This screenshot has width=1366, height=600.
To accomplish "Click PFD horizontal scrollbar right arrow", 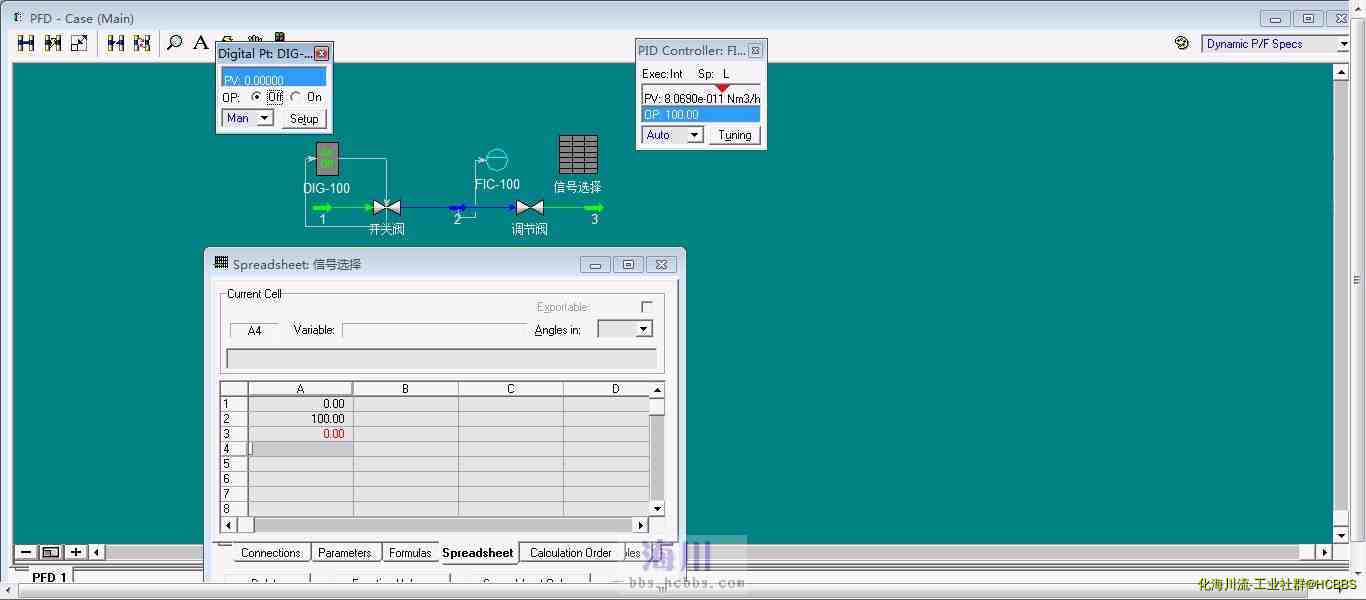I will click(x=1324, y=552).
